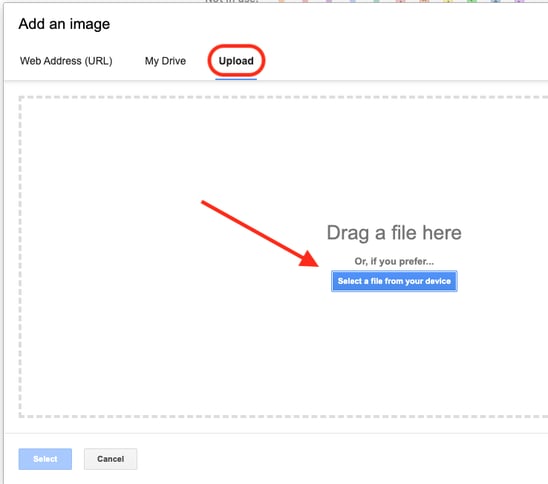Click the disabled Select button
The width and height of the screenshot is (548, 484).
click(45, 459)
